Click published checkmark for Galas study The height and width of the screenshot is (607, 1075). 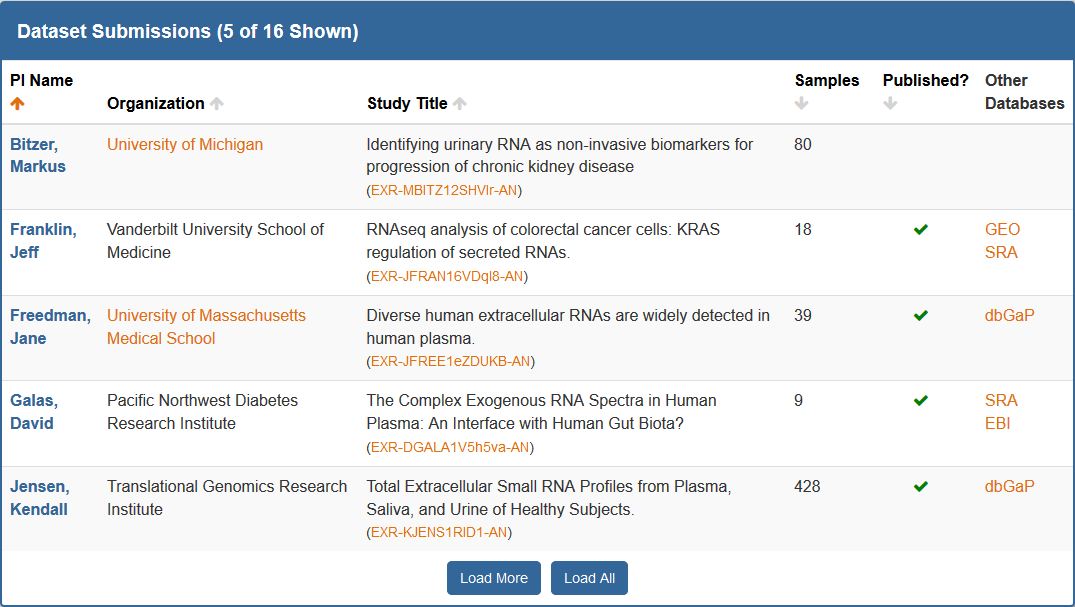click(x=921, y=401)
